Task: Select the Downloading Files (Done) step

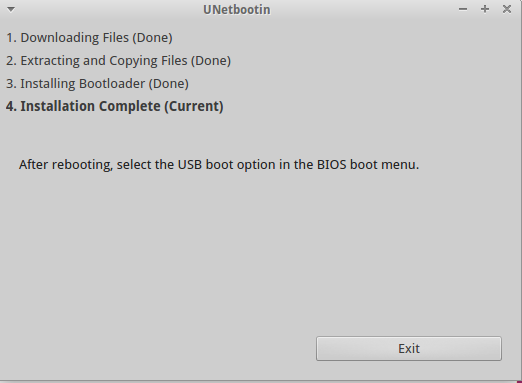Action: click(89, 37)
